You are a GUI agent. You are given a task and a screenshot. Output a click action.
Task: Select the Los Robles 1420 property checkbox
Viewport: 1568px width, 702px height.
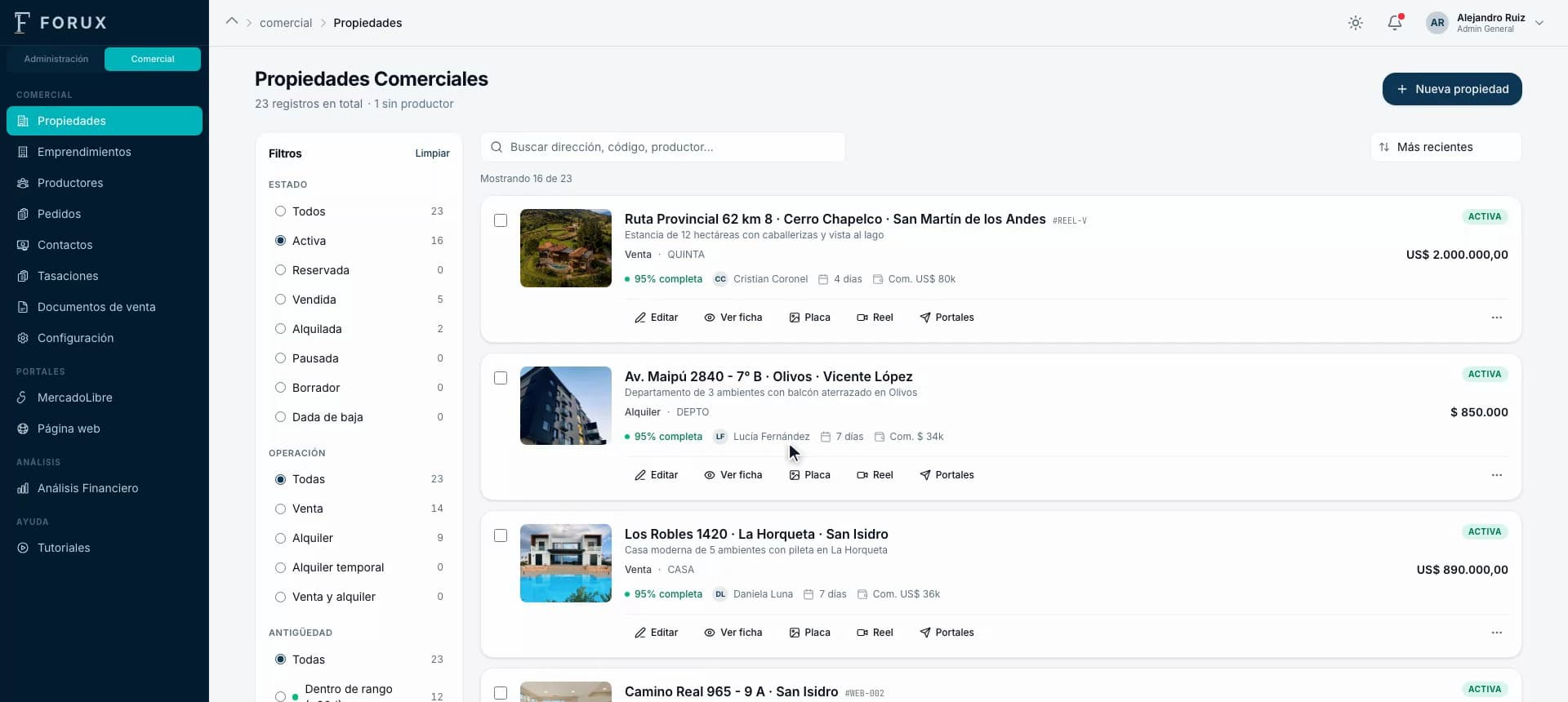(501, 535)
